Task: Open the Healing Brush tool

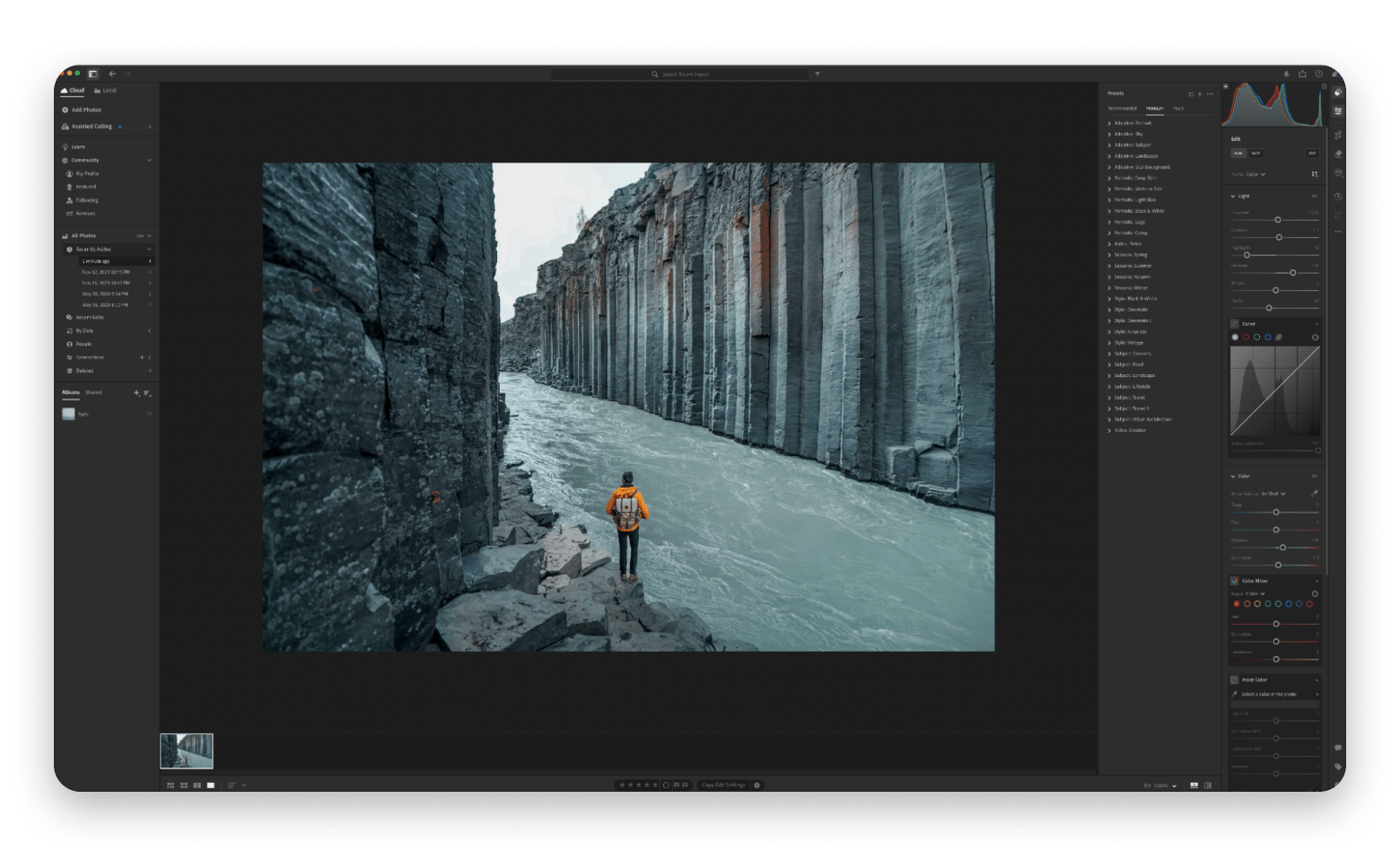Action: (x=1338, y=152)
